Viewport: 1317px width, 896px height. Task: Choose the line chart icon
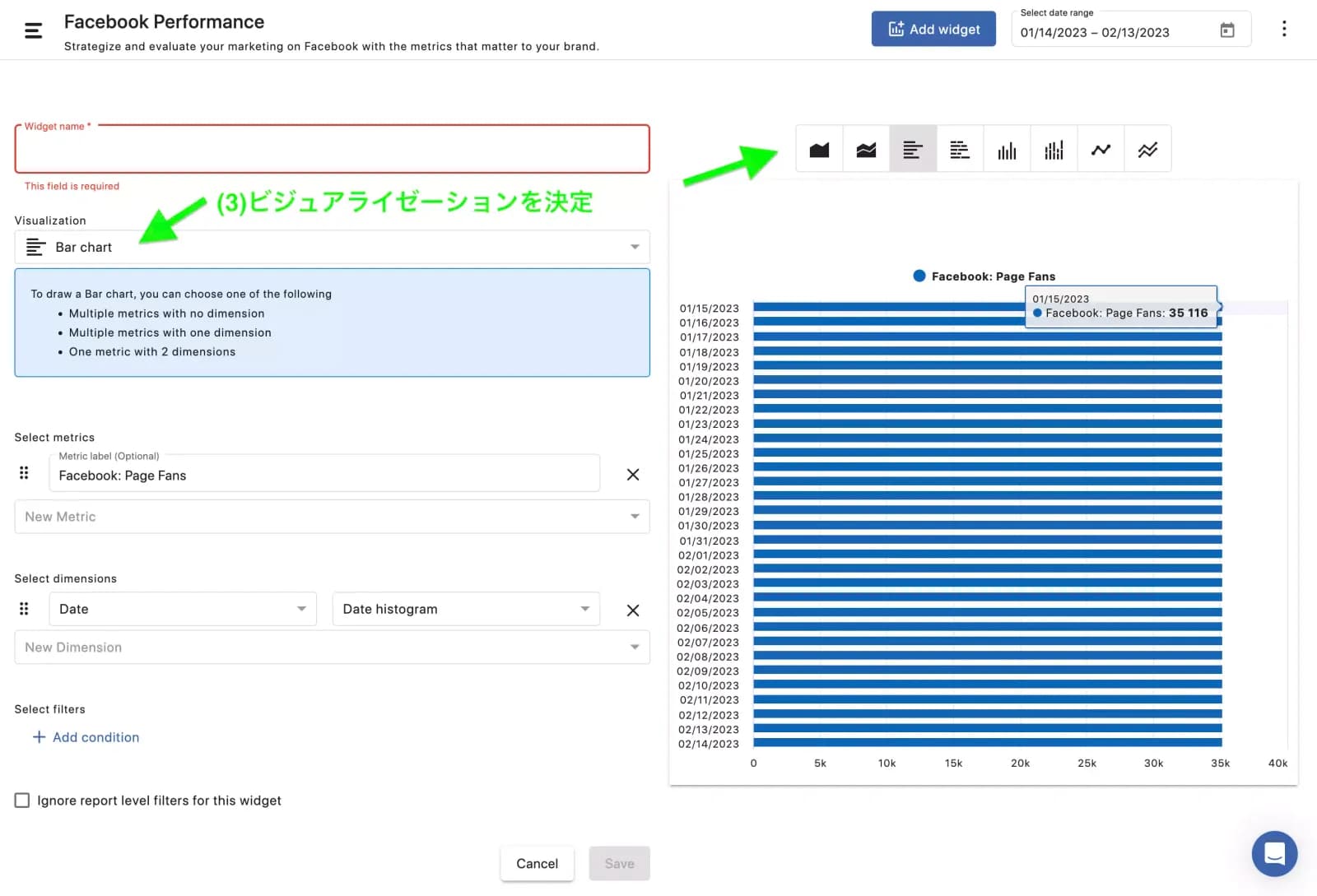pos(1101,150)
